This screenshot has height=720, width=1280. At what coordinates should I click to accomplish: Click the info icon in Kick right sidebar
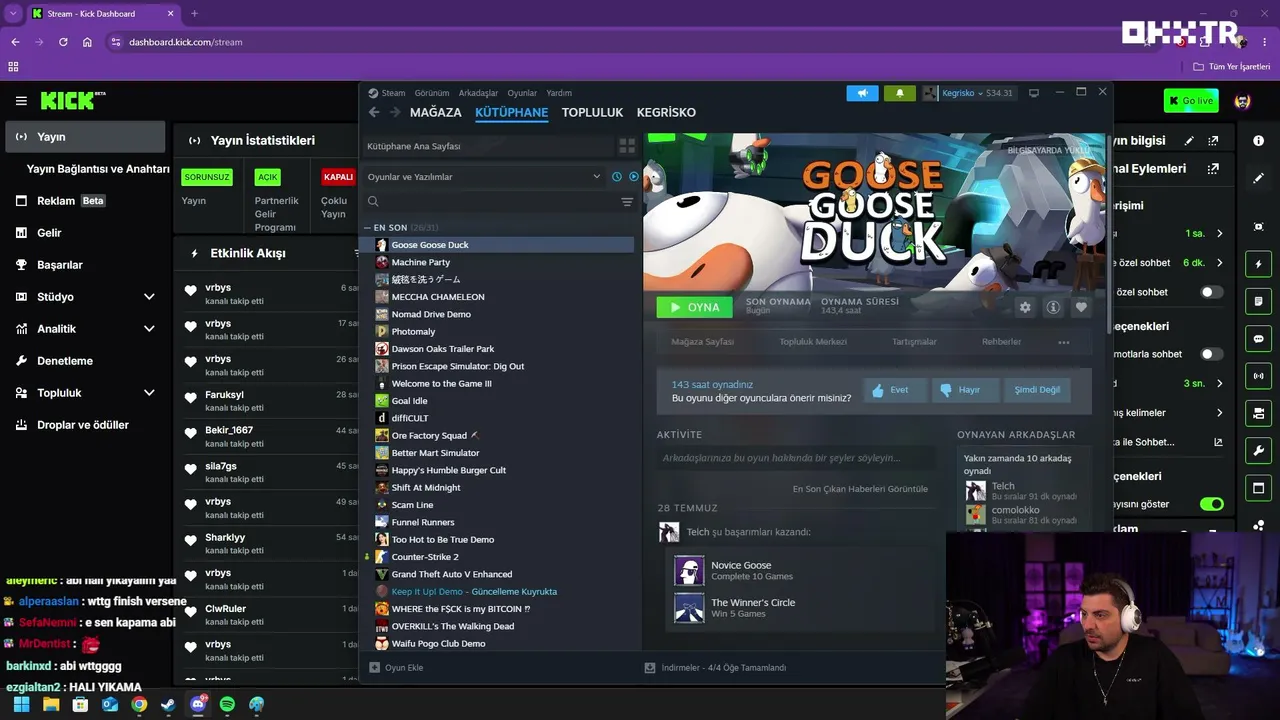click(1259, 141)
